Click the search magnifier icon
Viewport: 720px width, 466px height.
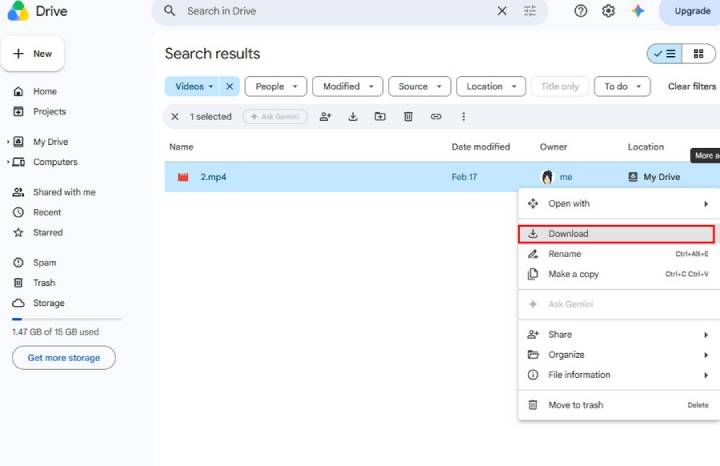pos(169,11)
